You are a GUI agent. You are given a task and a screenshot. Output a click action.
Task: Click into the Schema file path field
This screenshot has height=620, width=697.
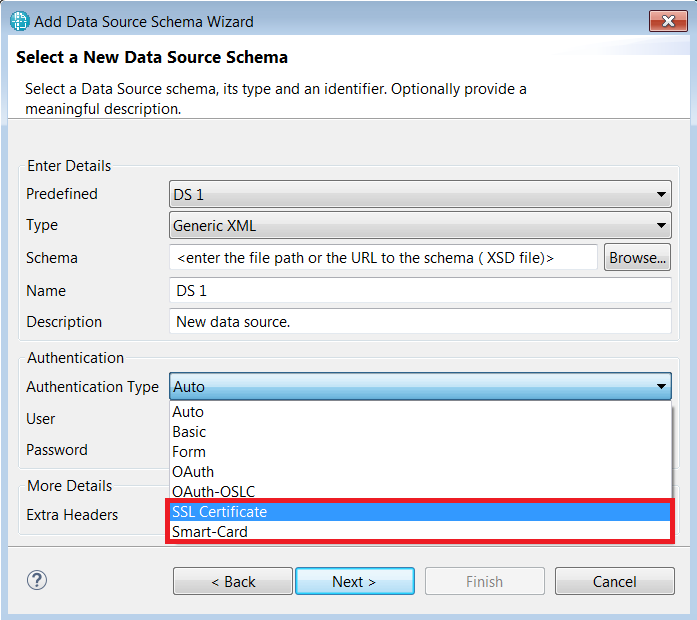(x=383, y=257)
